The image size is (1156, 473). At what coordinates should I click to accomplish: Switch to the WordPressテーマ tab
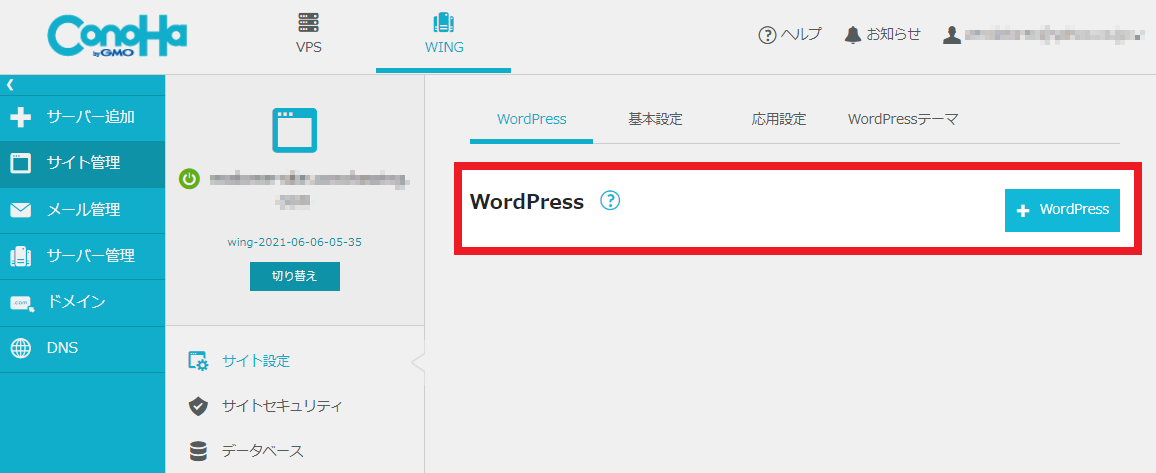[x=903, y=119]
